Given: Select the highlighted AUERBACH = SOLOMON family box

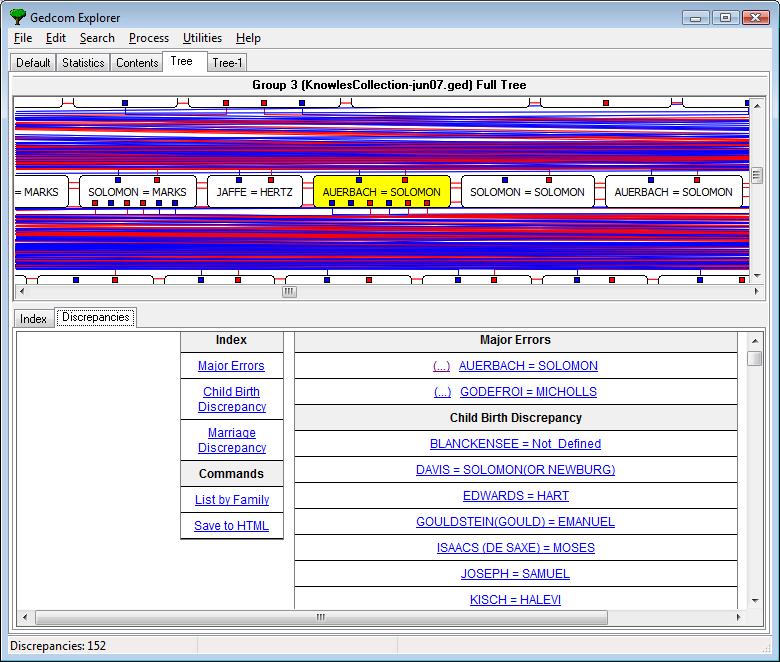Looking at the screenshot, I should click(x=382, y=191).
